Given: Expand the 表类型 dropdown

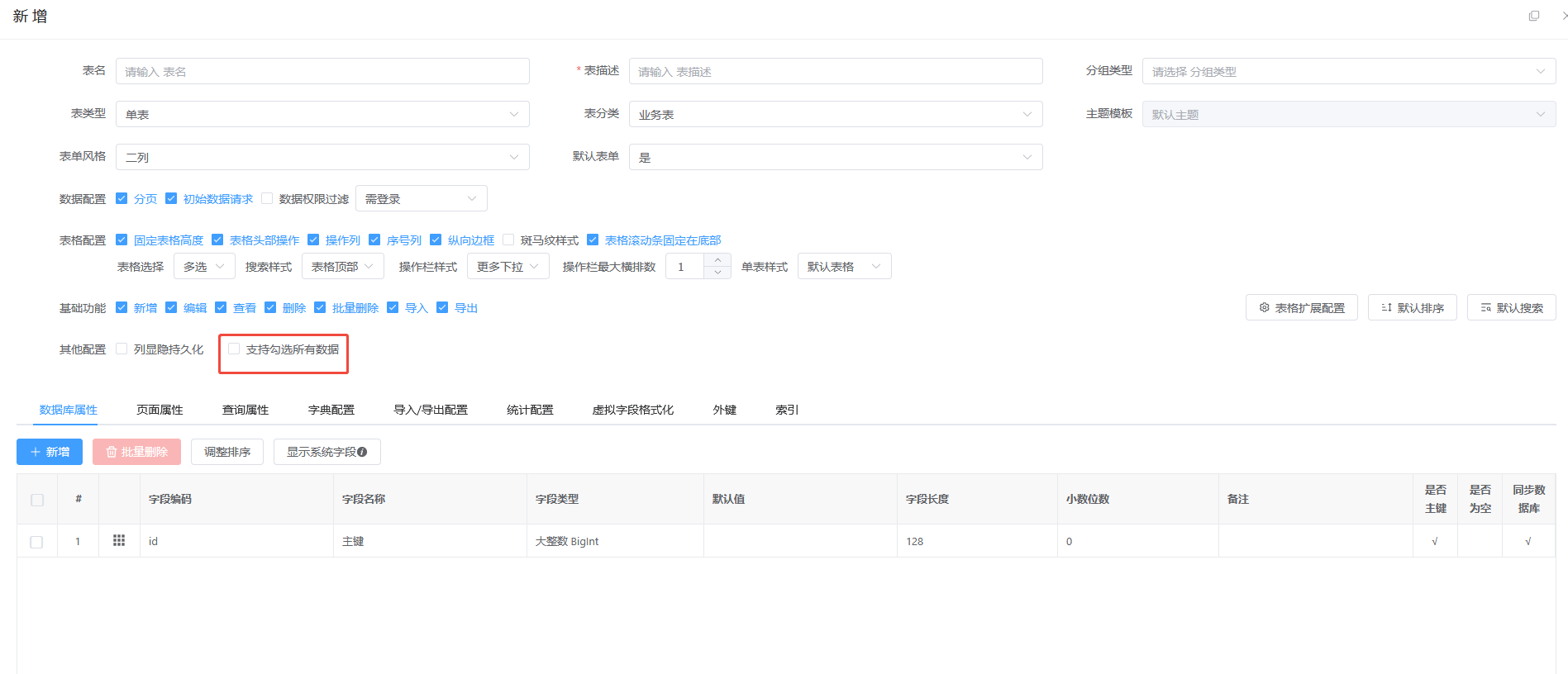Looking at the screenshot, I should [x=322, y=115].
